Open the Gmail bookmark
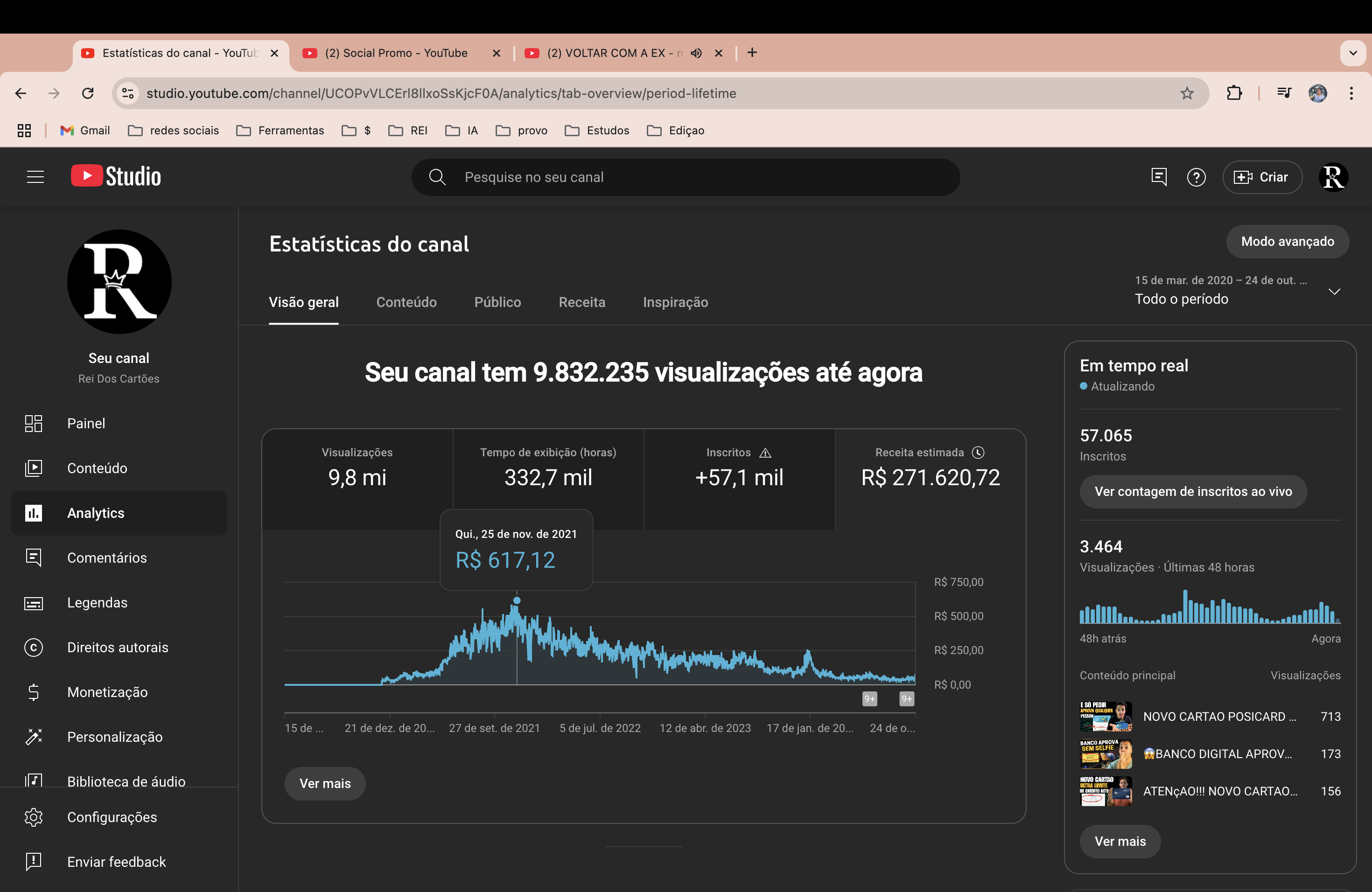Viewport: 1372px width, 892px height. (85, 131)
